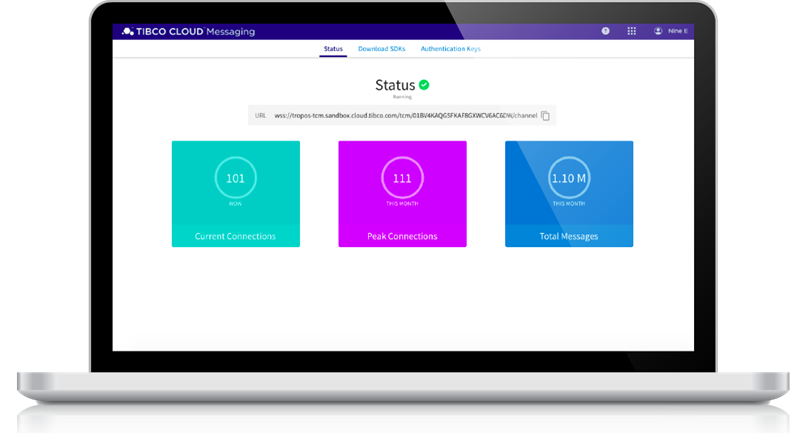The image size is (800, 444).
Task: Click the 111 circle gauge
Action: point(402,179)
